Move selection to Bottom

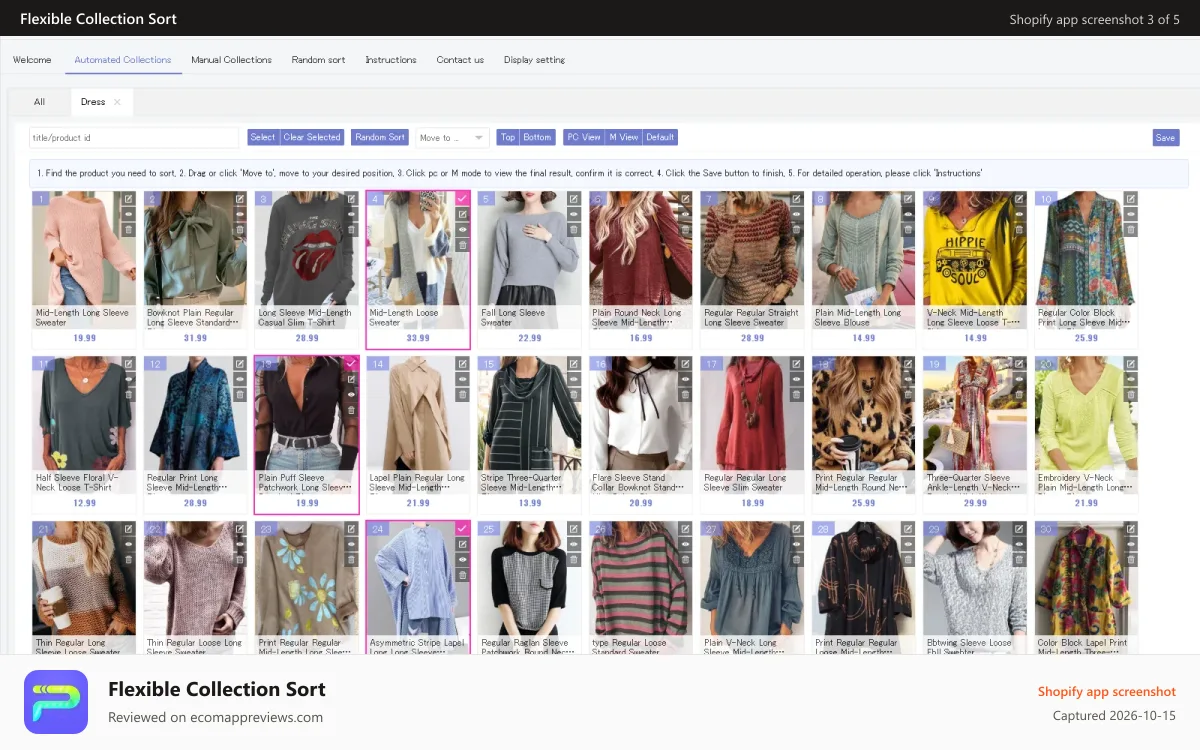(537, 137)
